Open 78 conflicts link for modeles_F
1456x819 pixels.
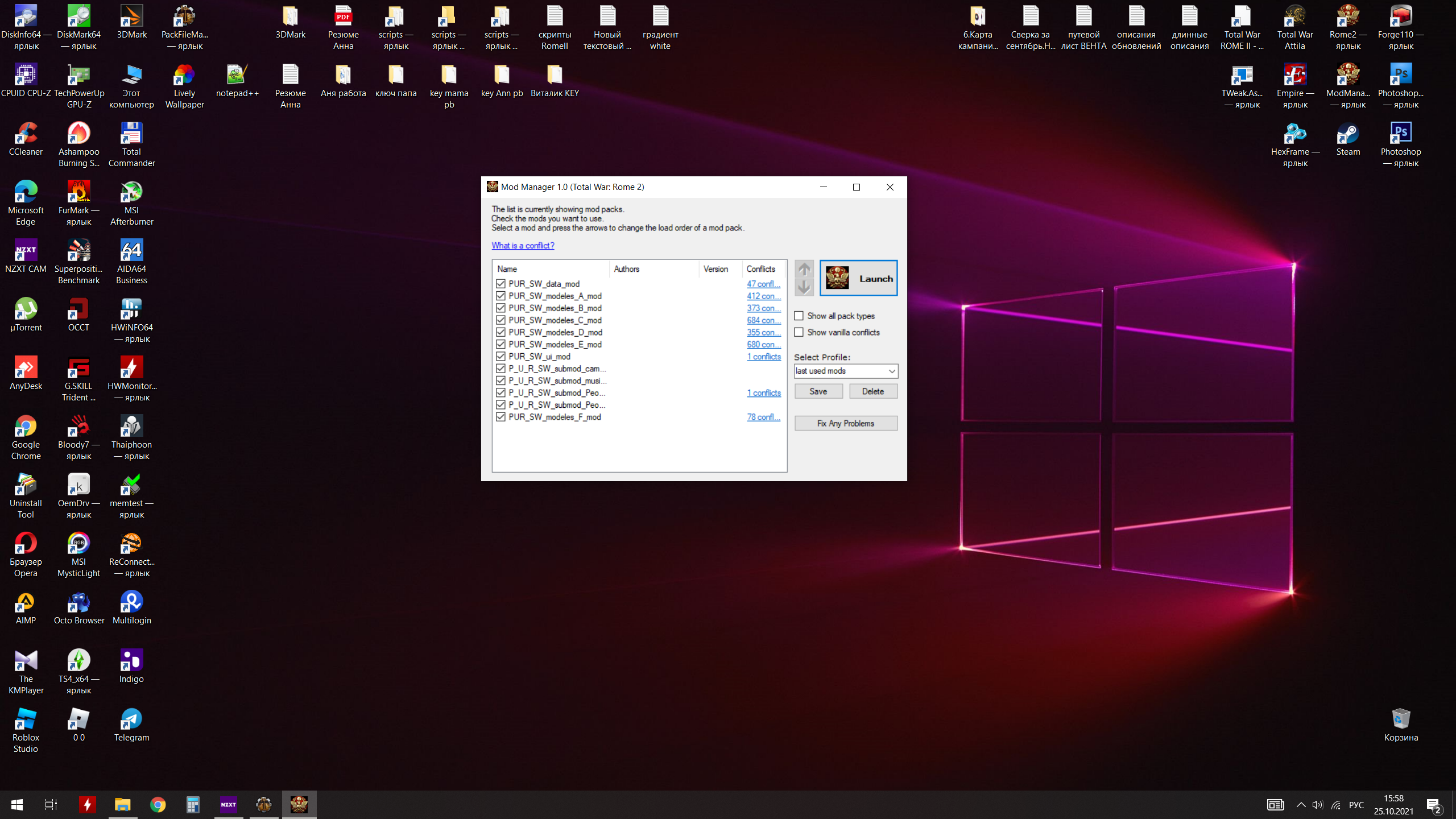tap(763, 417)
